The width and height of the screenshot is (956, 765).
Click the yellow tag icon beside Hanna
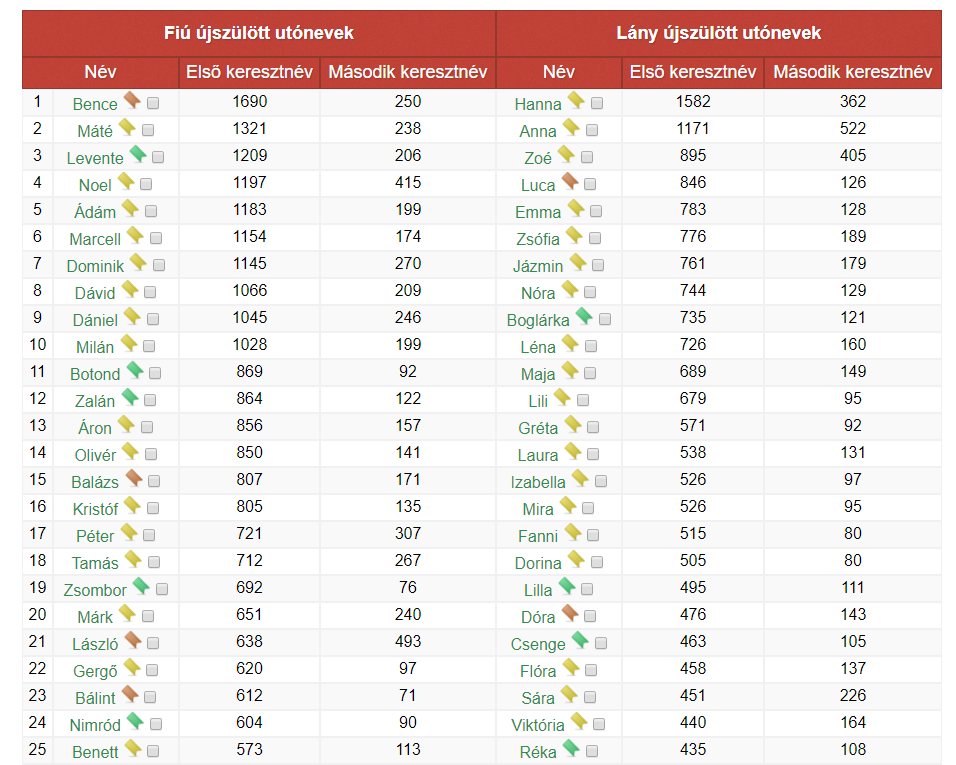click(x=576, y=100)
